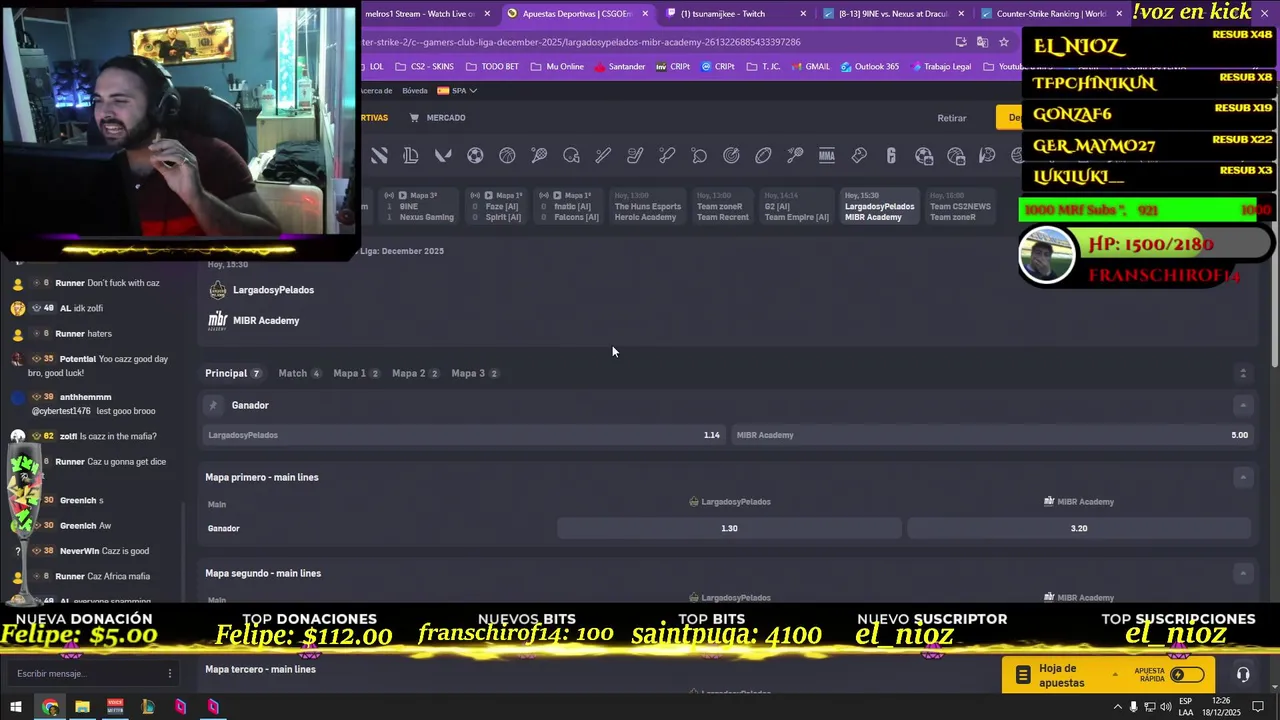
Task: Open the Faze vs Spirit live match card
Action: [x=496, y=206]
